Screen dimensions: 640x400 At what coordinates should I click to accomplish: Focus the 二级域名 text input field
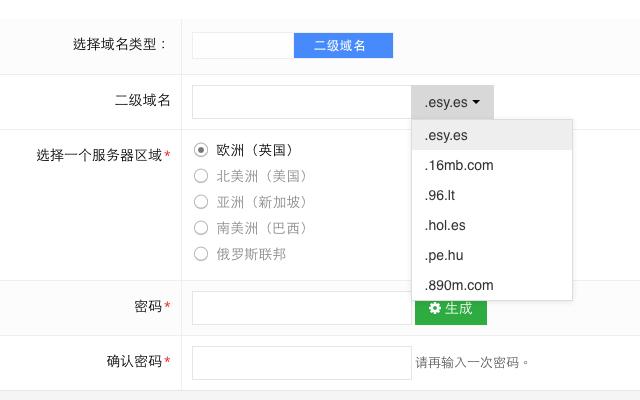301,102
